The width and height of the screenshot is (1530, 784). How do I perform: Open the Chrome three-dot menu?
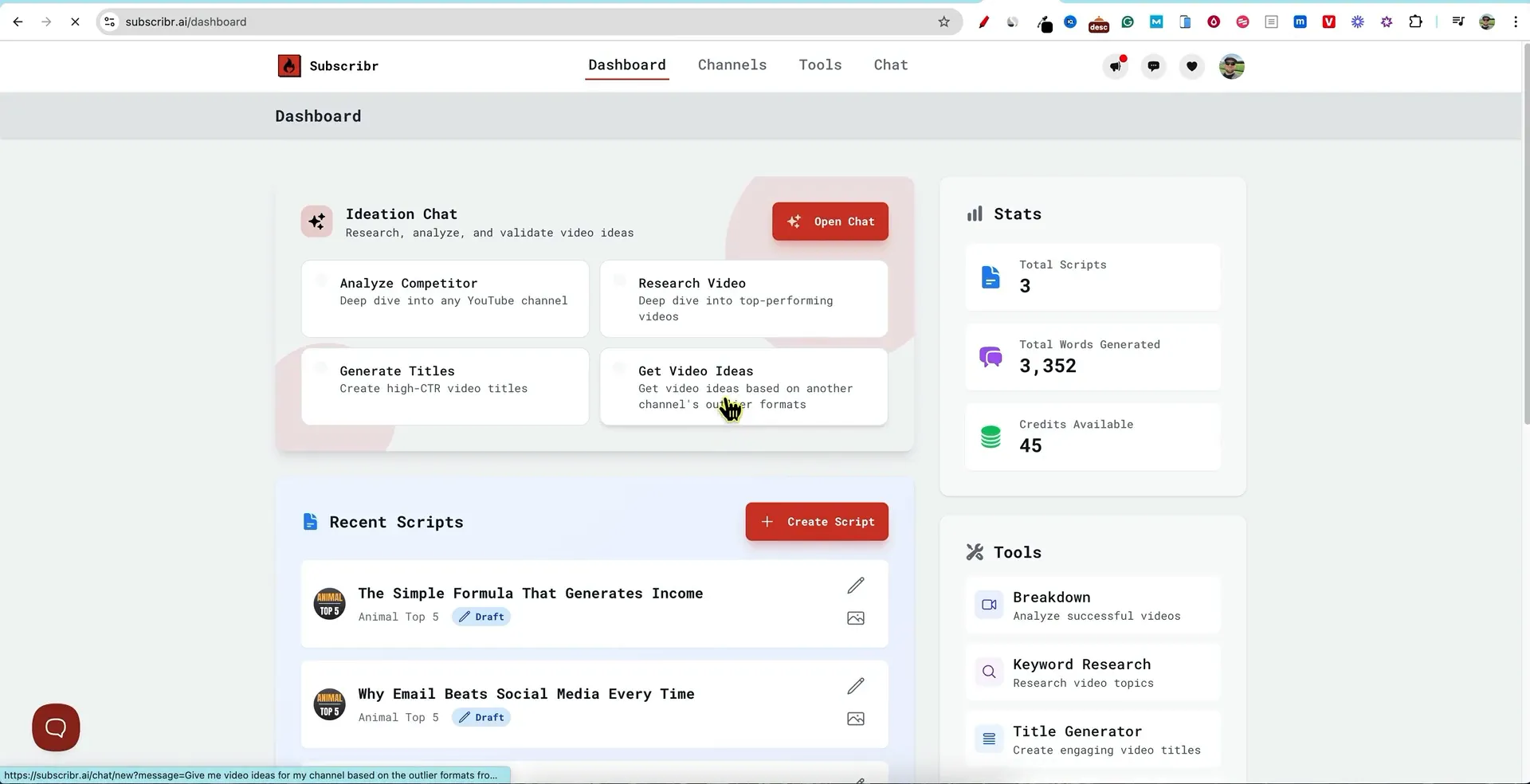point(1516,22)
